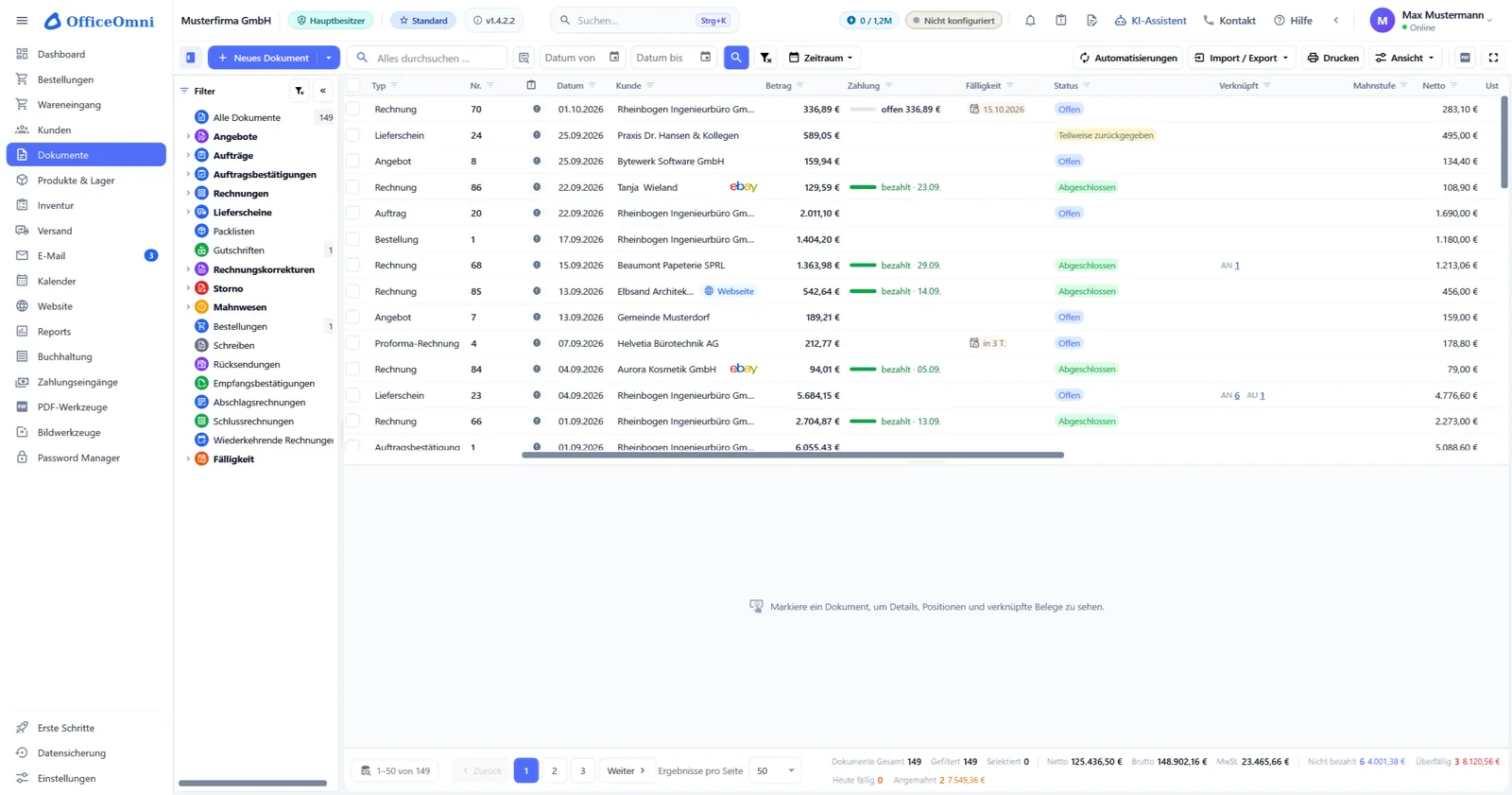Click the global Suchen field

[644, 20]
